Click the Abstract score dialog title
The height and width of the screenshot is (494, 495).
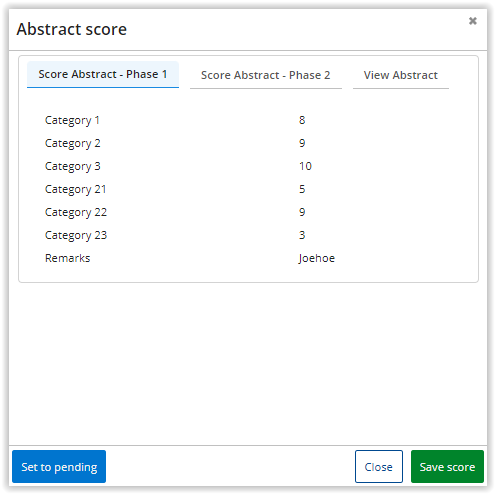coord(72,29)
